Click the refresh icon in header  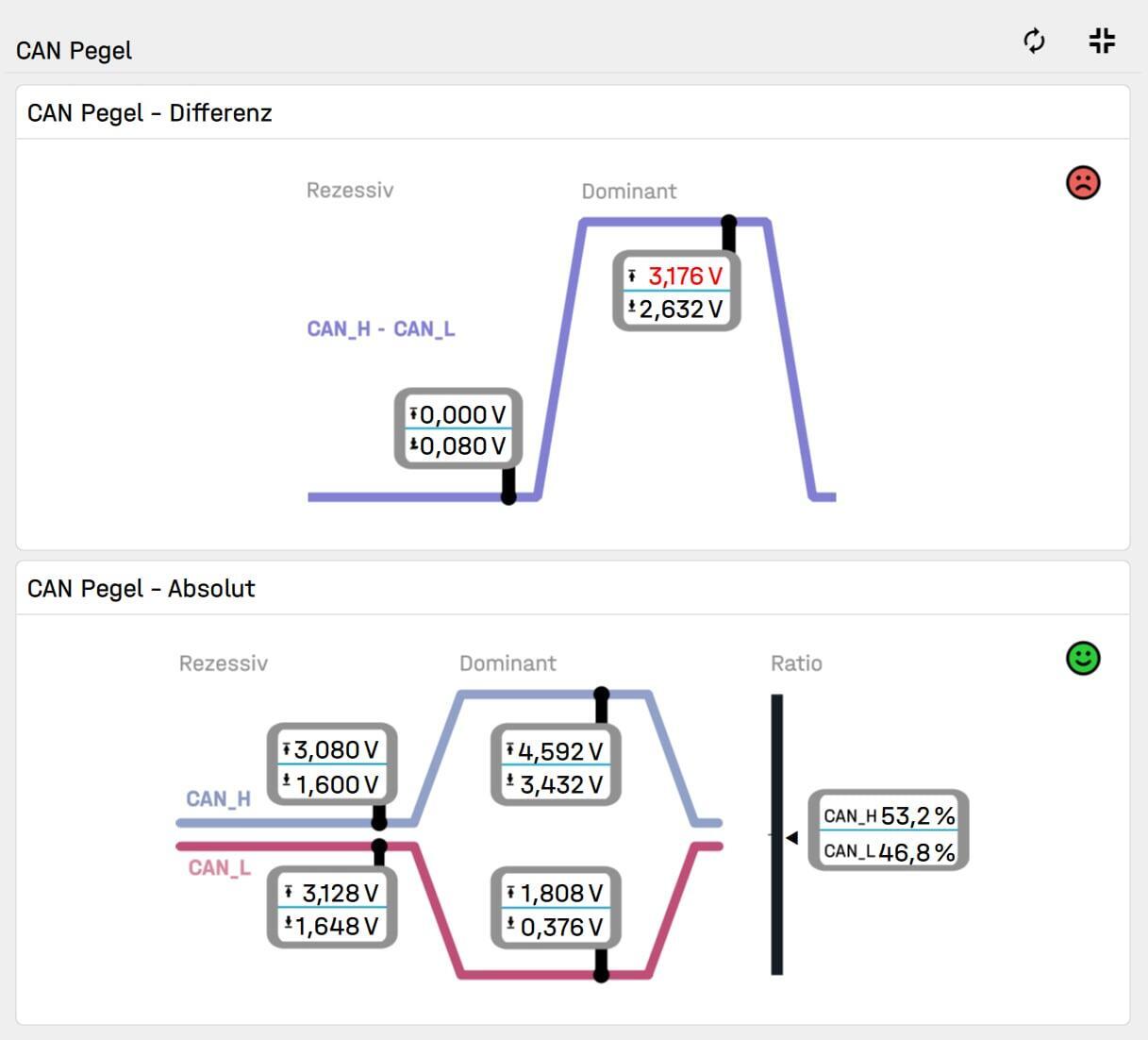(1034, 42)
